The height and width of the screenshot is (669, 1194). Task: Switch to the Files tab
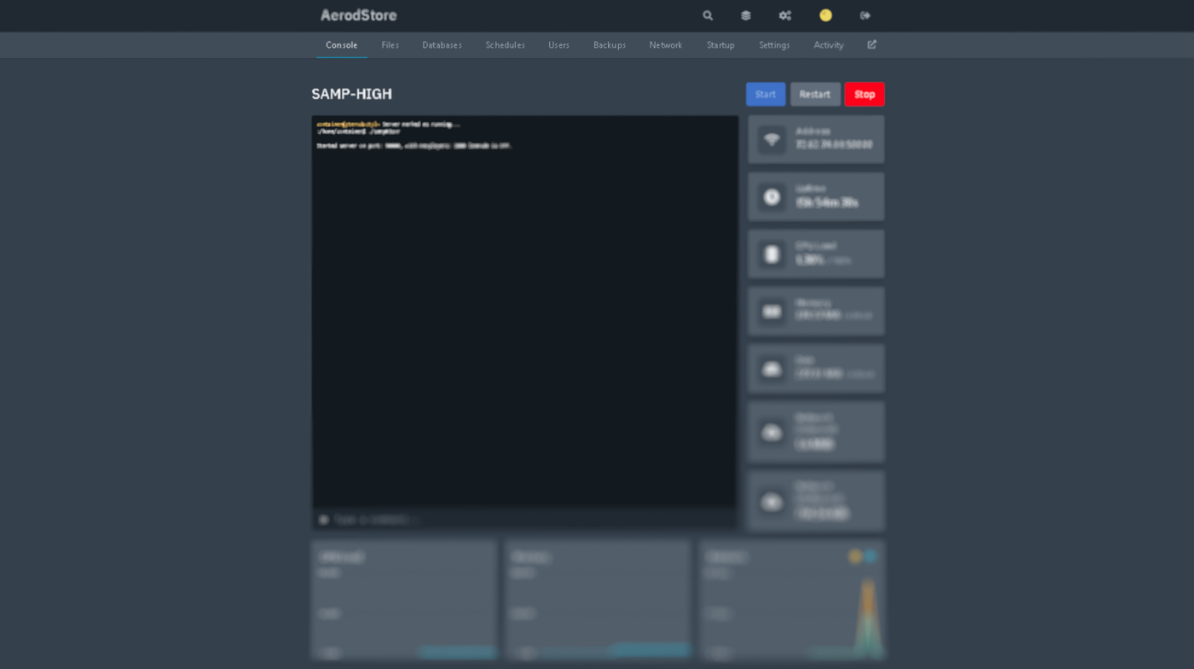click(390, 45)
